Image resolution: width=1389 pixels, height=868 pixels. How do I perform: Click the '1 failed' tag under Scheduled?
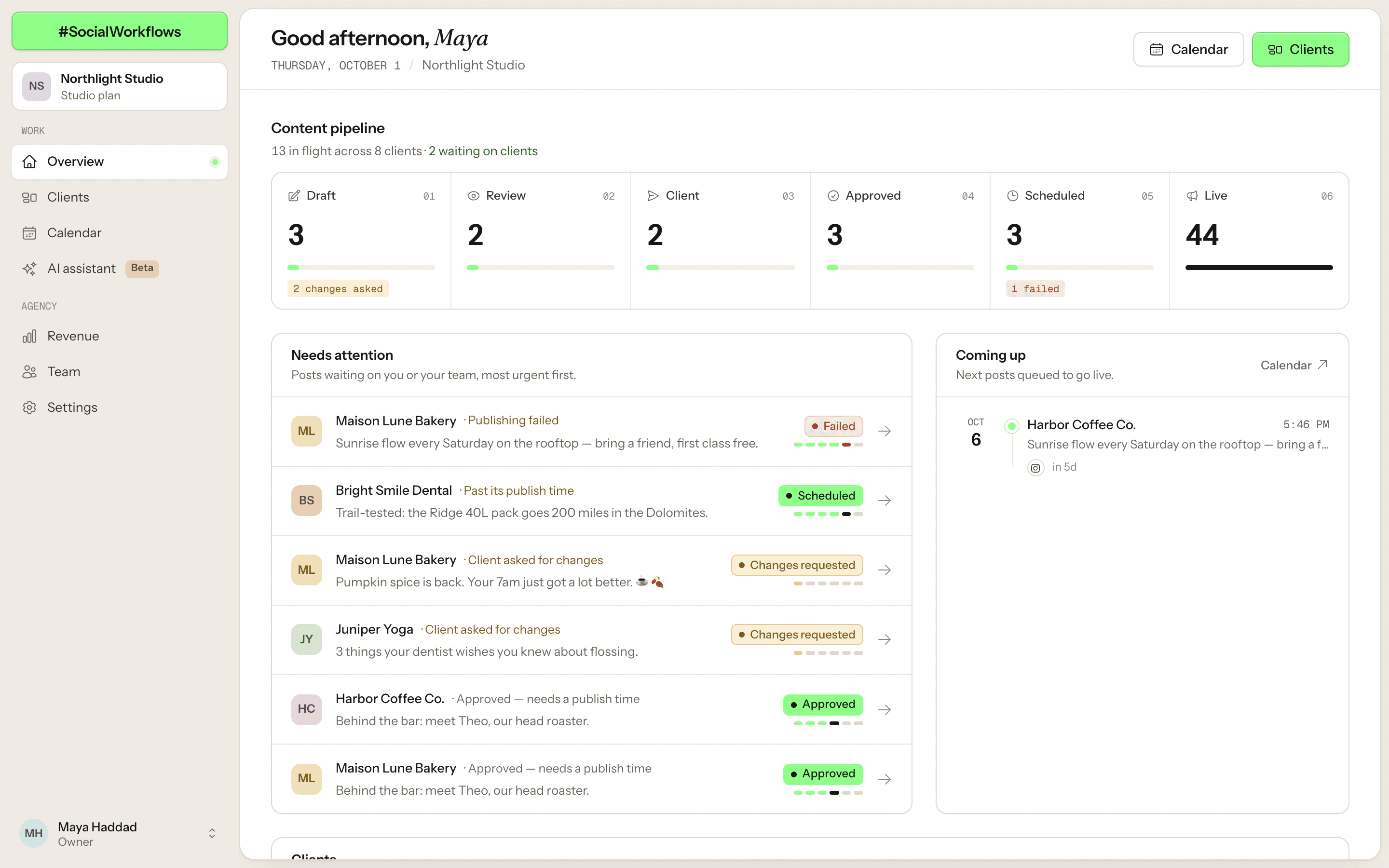(x=1035, y=289)
